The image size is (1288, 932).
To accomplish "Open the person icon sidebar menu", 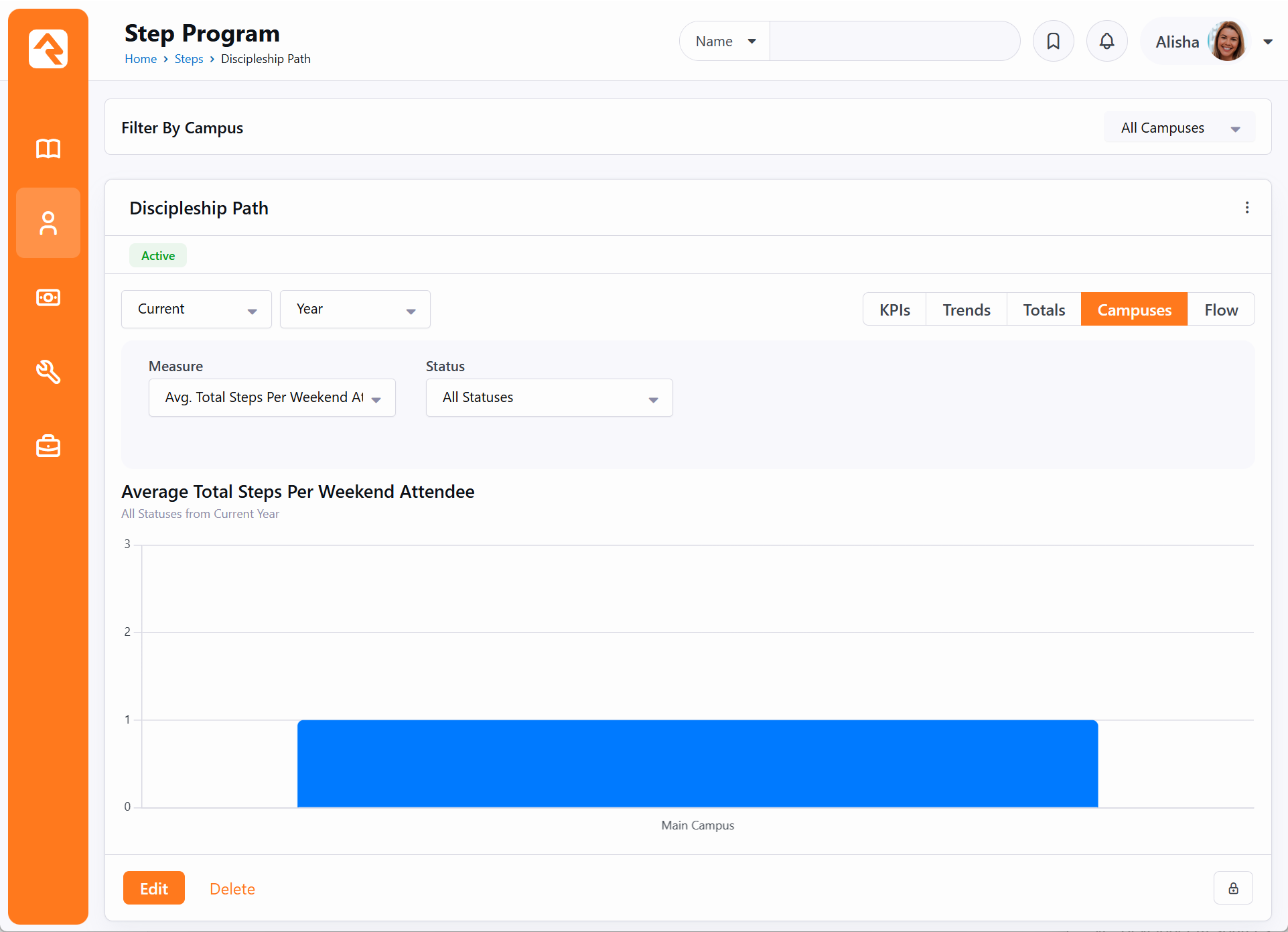I will click(x=48, y=223).
